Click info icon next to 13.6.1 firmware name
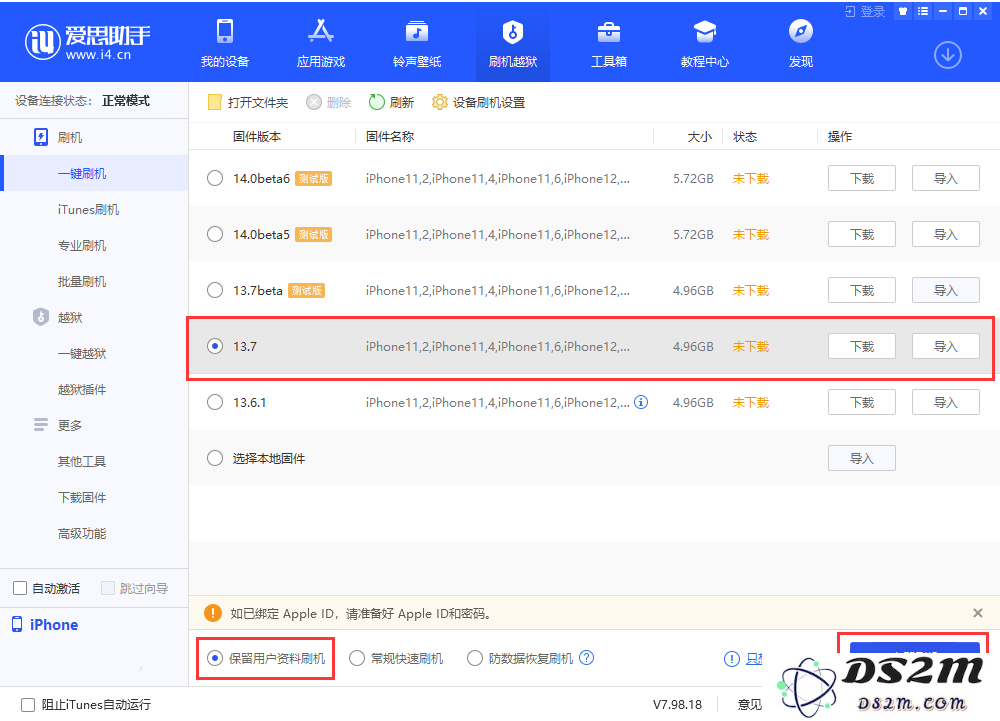The height and width of the screenshot is (721, 1000). [641, 402]
